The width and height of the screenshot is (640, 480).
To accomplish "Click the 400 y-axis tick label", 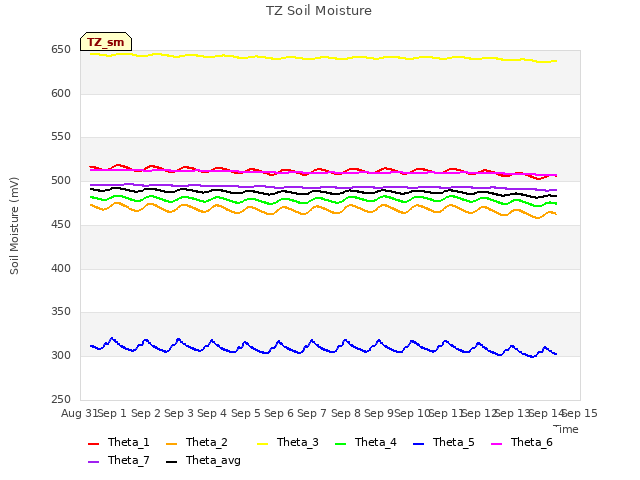I will [61, 269].
